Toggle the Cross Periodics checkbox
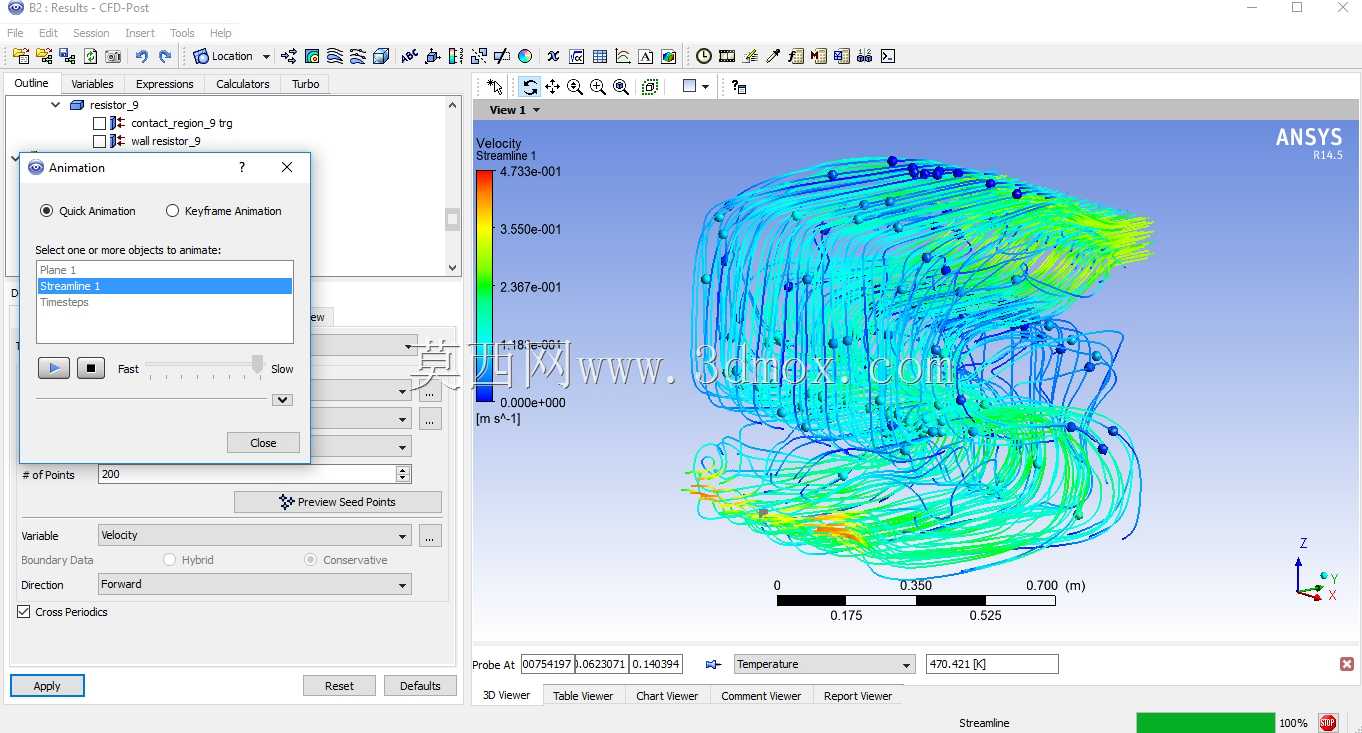The width and height of the screenshot is (1362, 733). point(24,612)
